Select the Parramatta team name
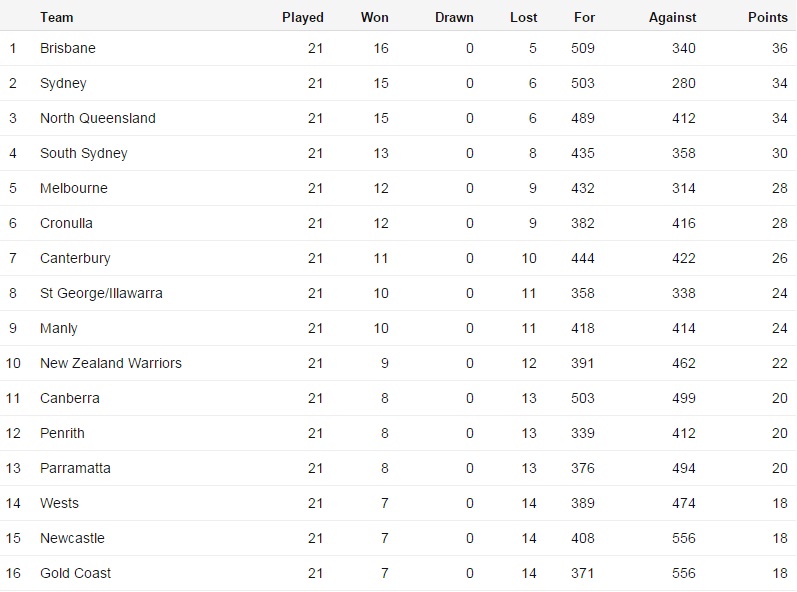 pos(75,468)
